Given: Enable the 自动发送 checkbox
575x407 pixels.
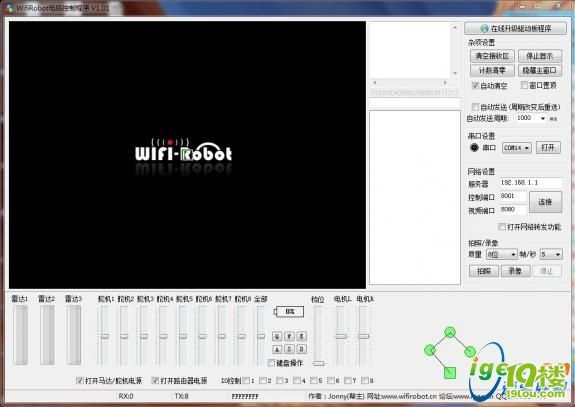Looking at the screenshot, I should [x=475, y=107].
